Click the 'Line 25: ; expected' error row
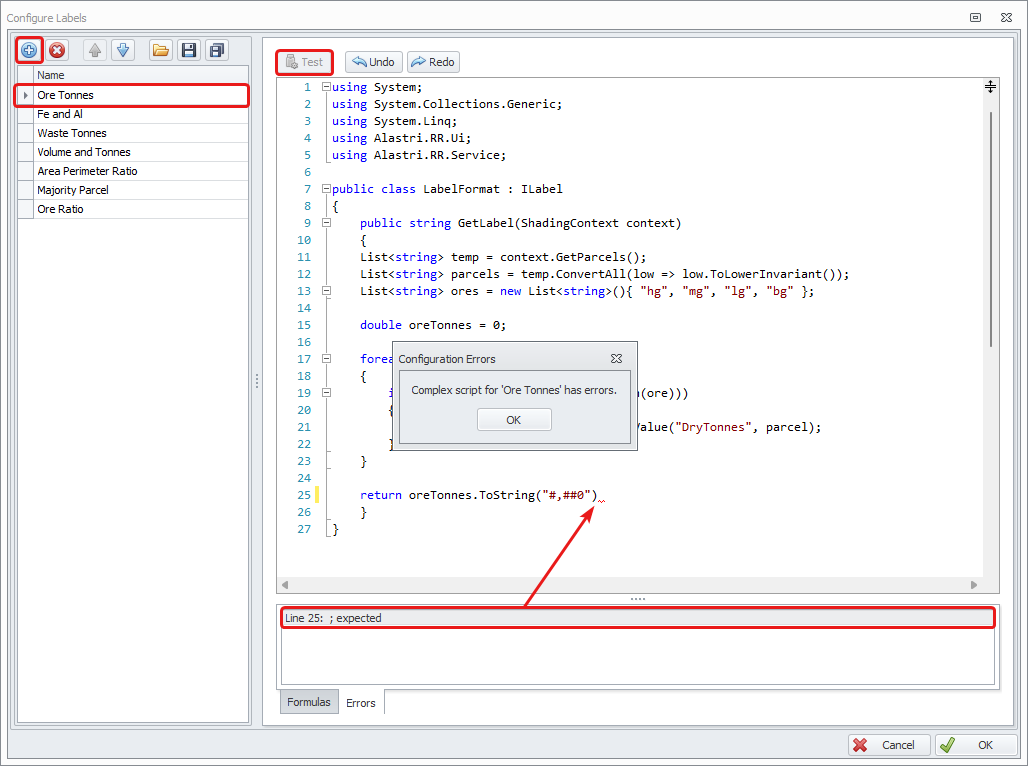Viewport: 1028px width, 766px height. [x=636, y=618]
